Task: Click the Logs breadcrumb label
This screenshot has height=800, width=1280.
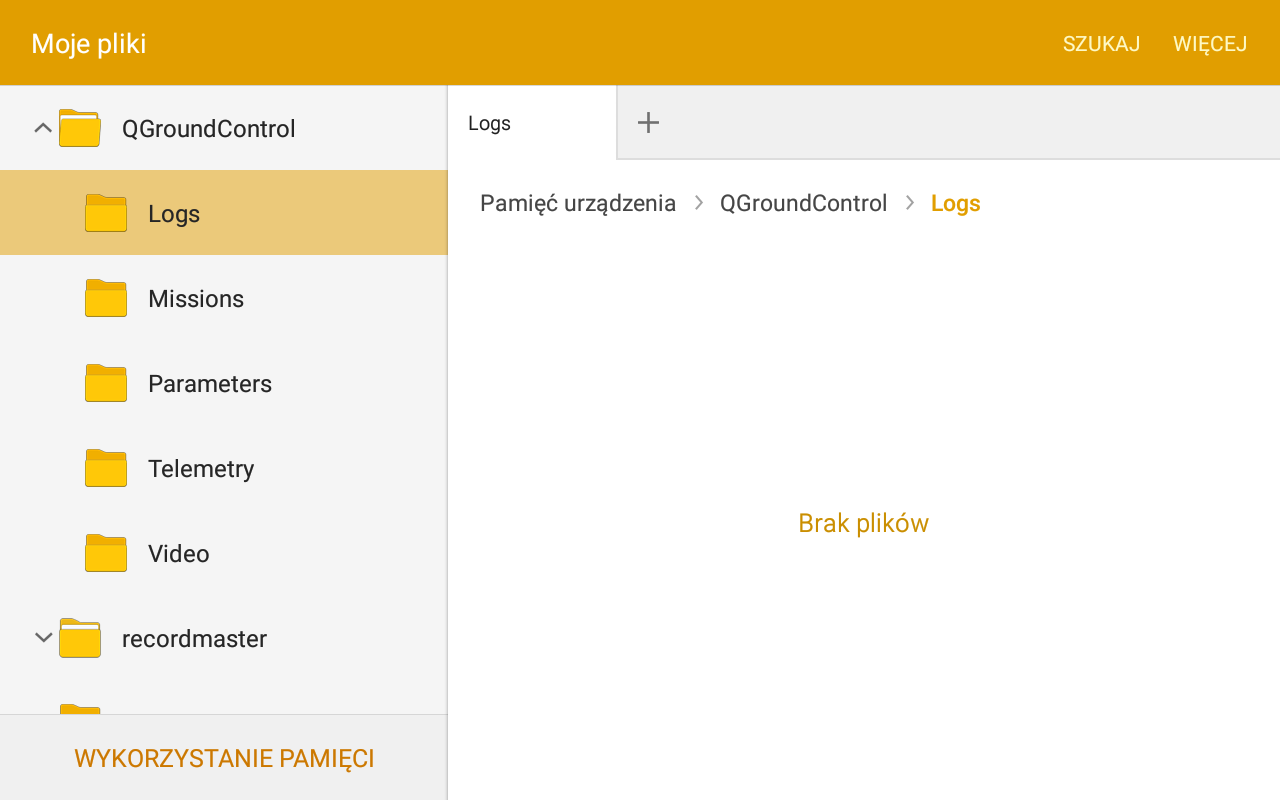Action: click(954, 202)
